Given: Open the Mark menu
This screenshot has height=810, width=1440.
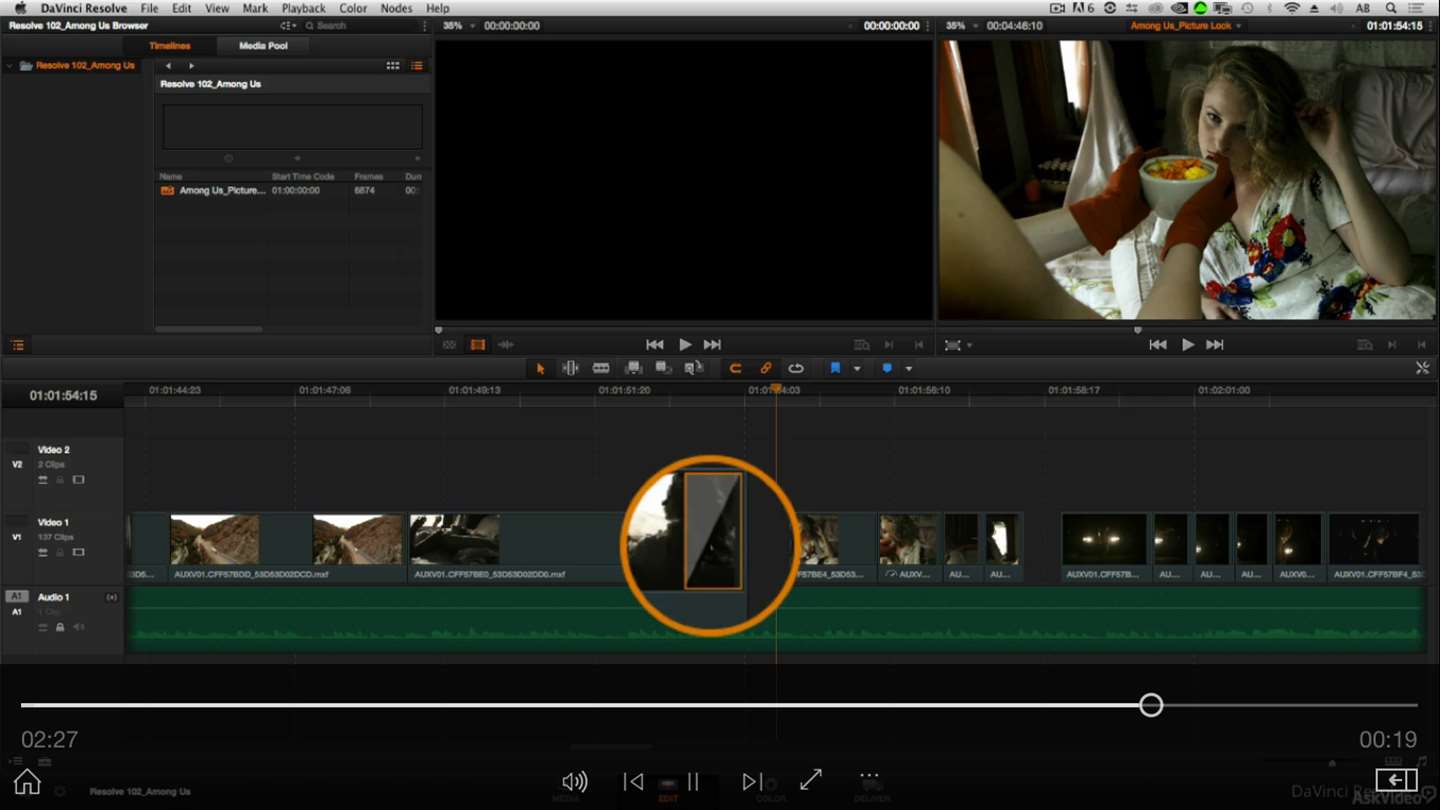Looking at the screenshot, I should (x=255, y=8).
